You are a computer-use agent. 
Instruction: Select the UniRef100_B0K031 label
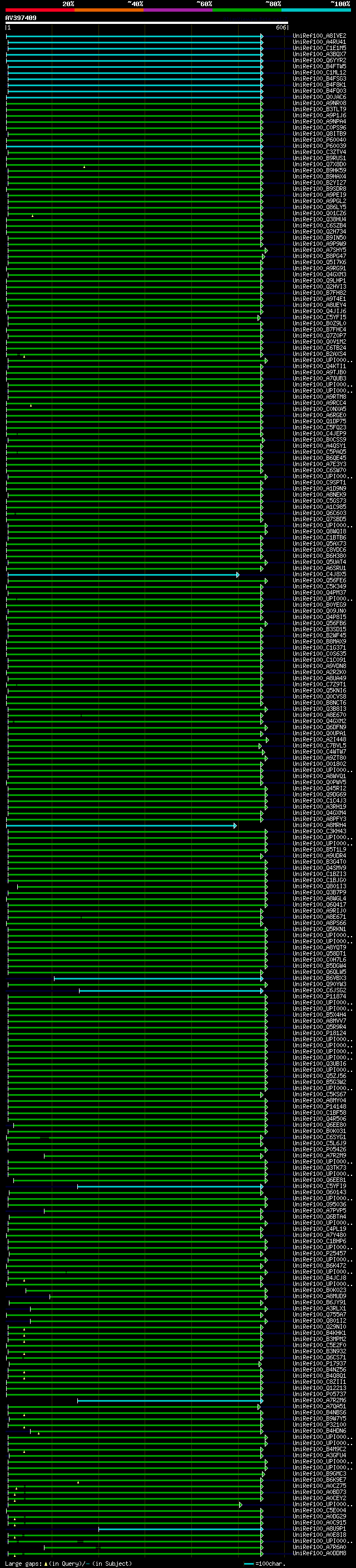point(319,1131)
